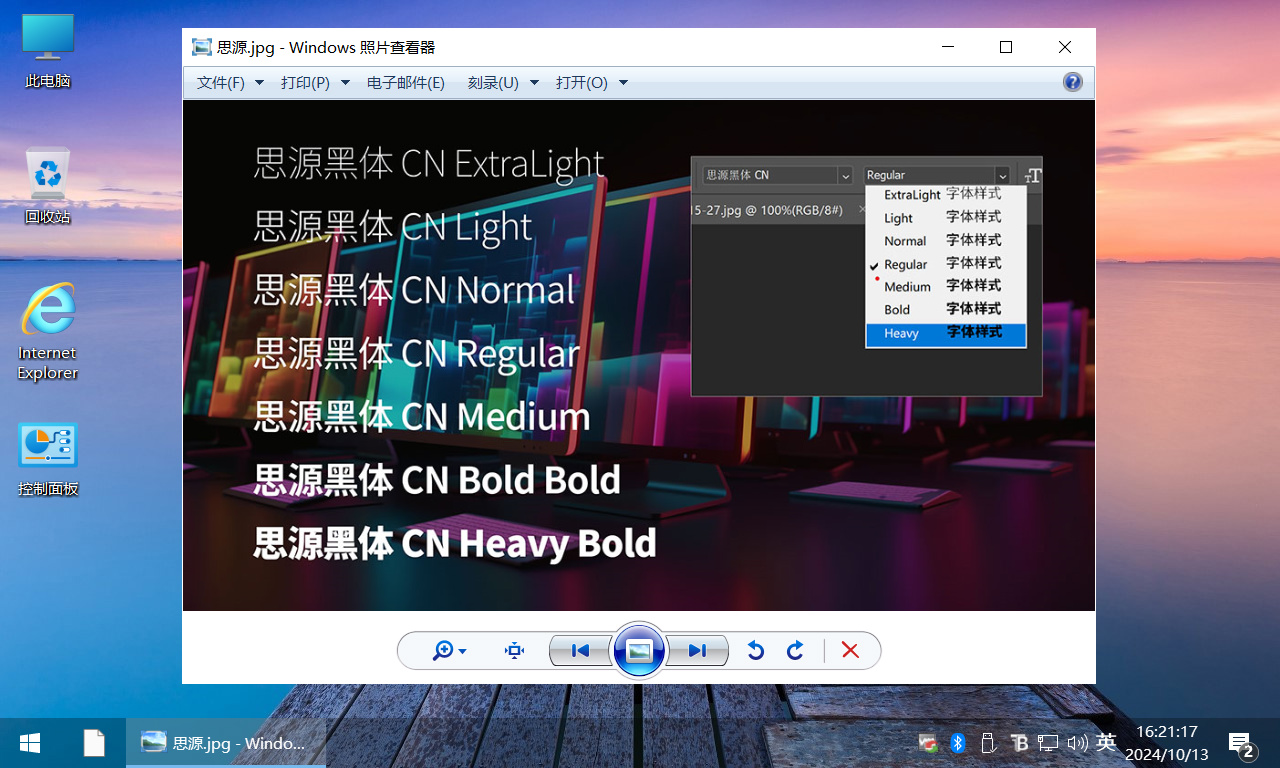Delete the photo with the red X

(x=850, y=651)
